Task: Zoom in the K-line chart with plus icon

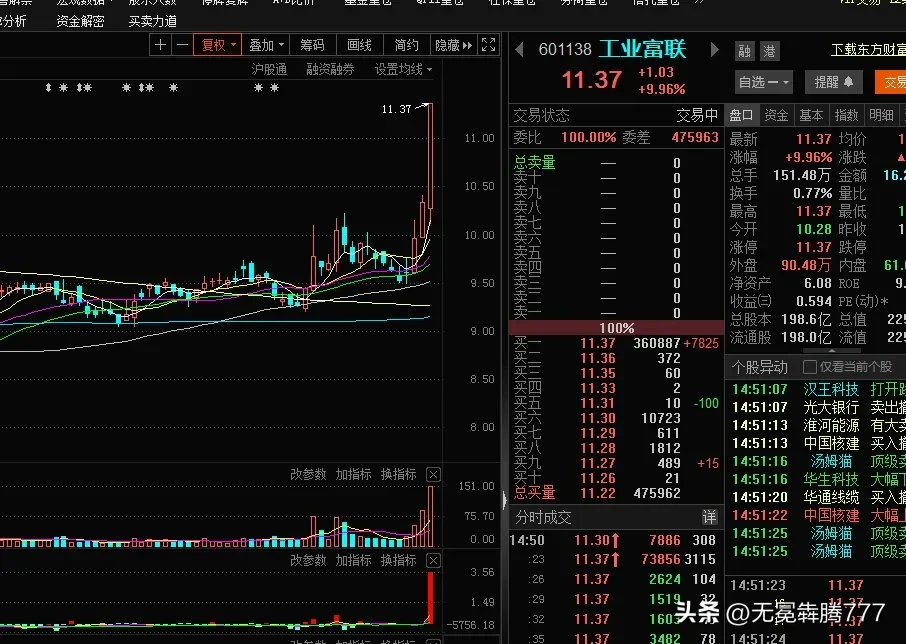Action: point(161,45)
